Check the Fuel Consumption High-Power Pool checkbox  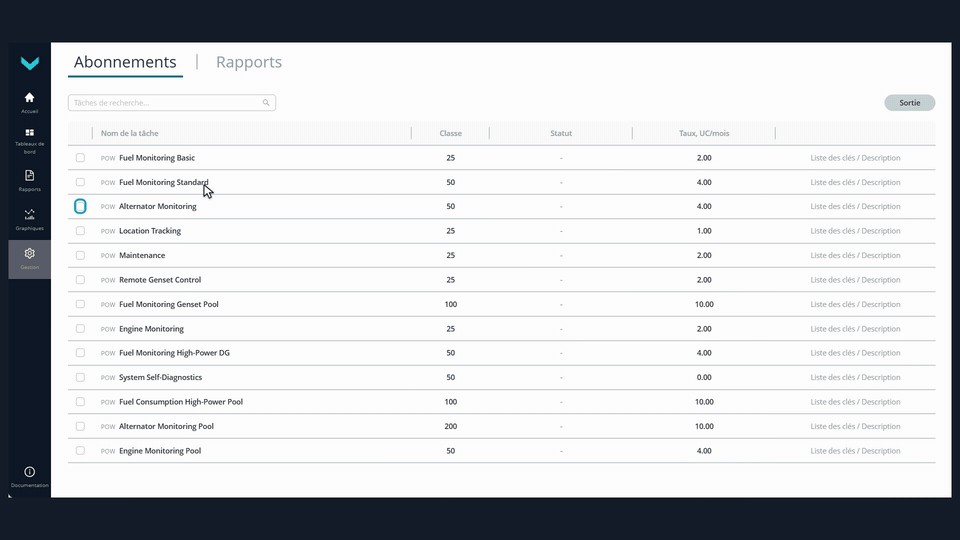[80, 402]
